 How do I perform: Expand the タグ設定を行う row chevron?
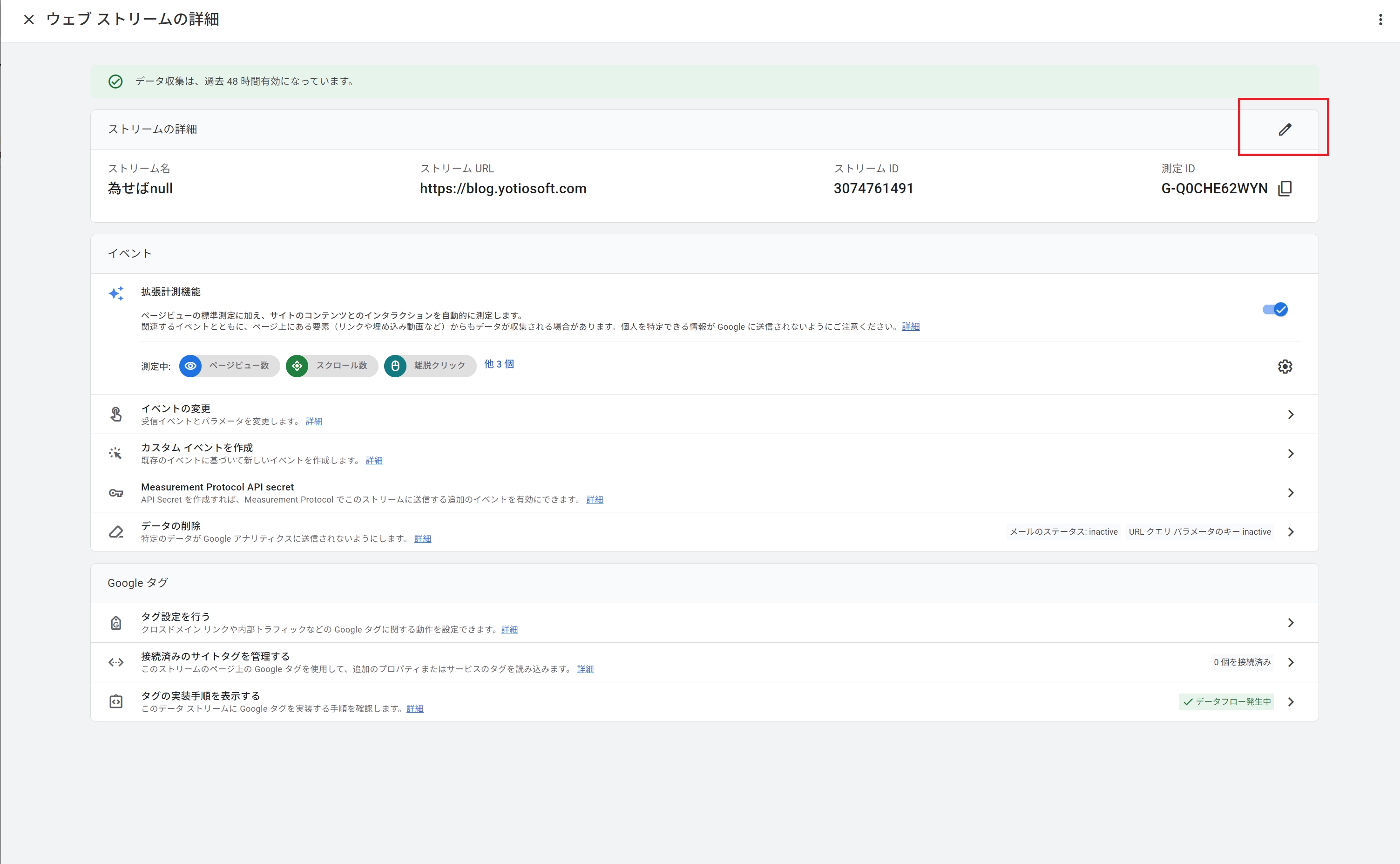click(1290, 623)
